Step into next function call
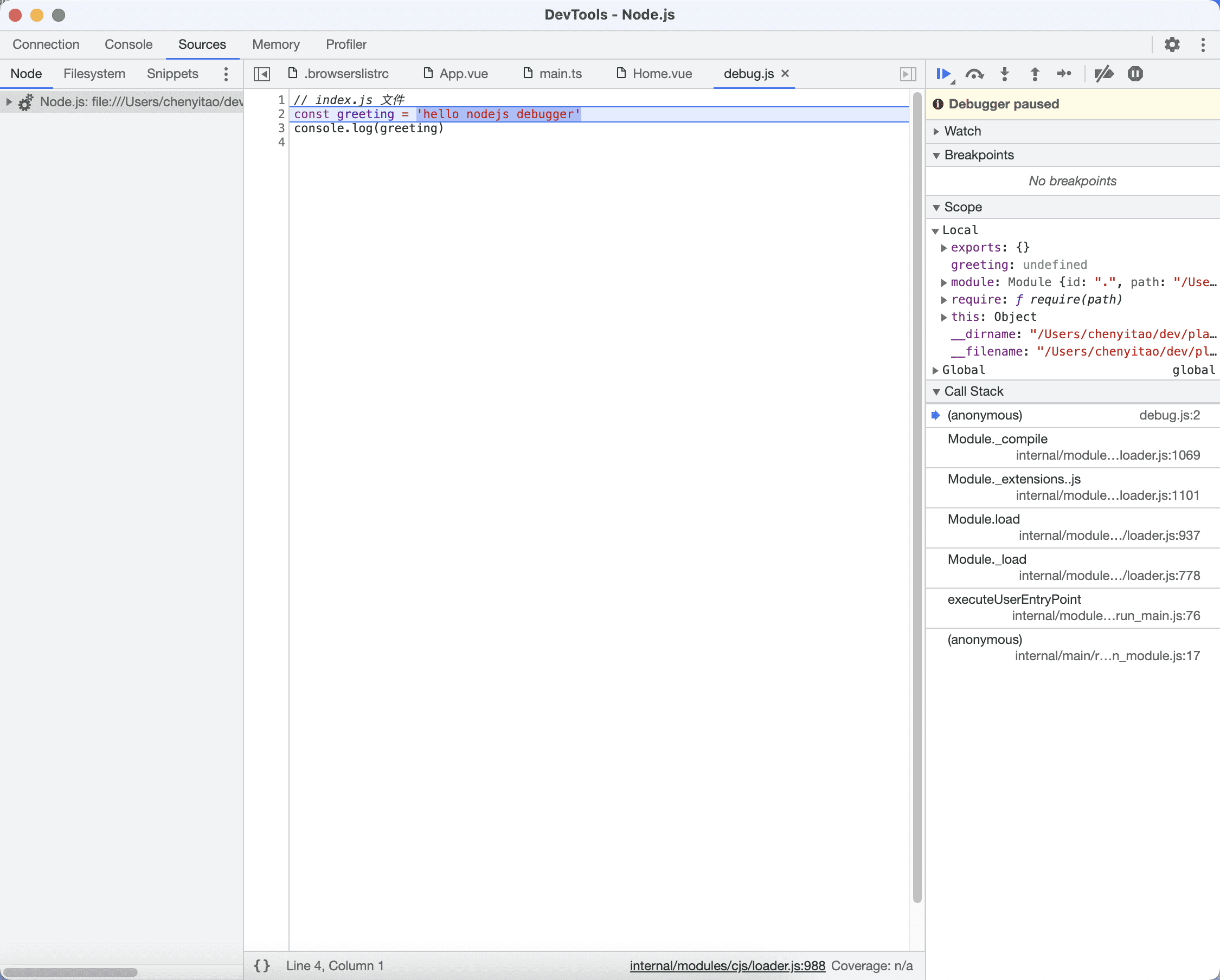The width and height of the screenshot is (1220, 980). click(x=1005, y=74)
